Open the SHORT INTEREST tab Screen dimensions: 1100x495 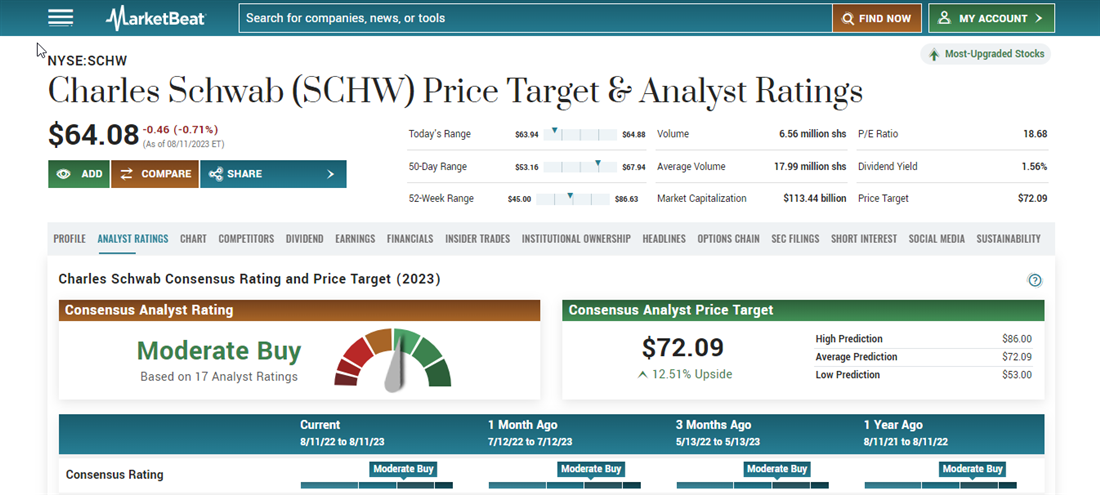tap(864, 238)
